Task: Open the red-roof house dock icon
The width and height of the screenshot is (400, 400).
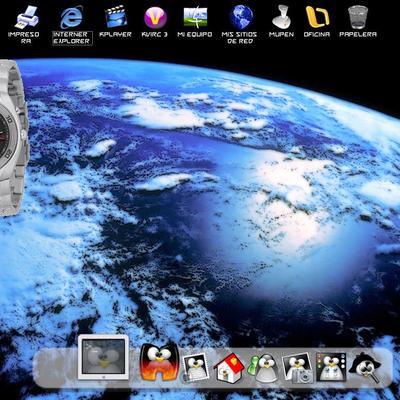Action: point(229,367)
